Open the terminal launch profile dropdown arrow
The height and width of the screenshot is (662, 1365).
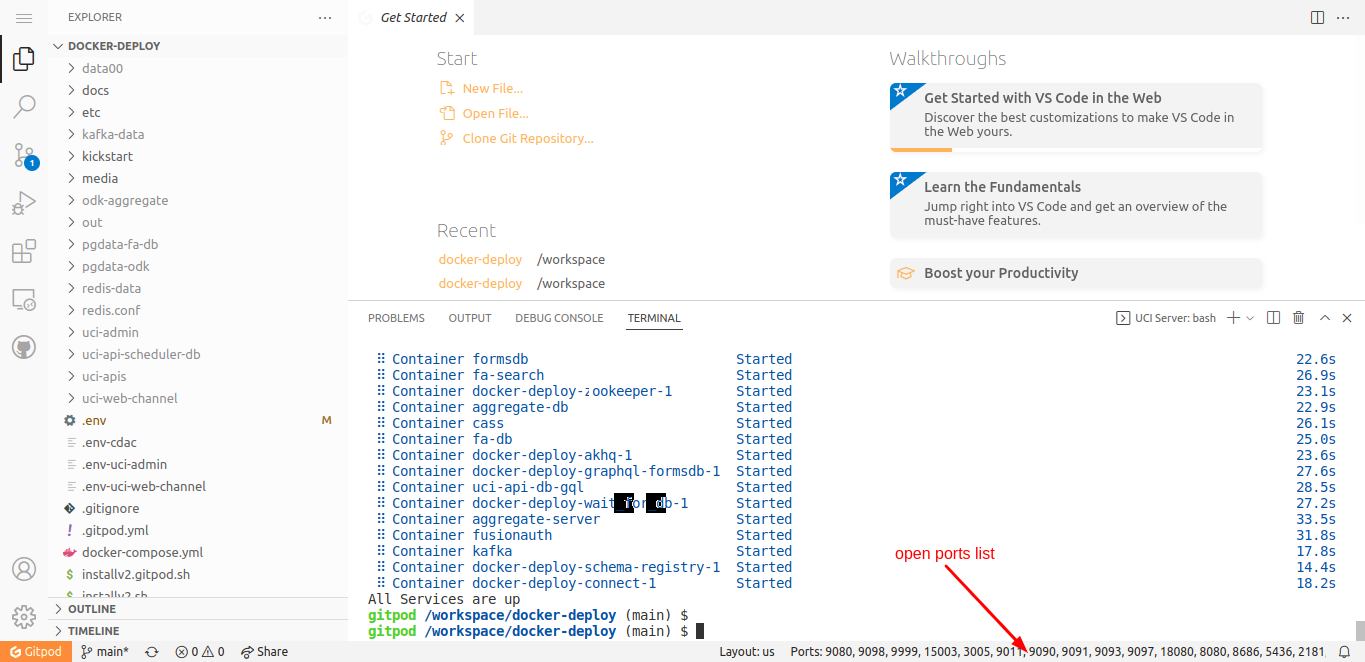point(1250,318)
